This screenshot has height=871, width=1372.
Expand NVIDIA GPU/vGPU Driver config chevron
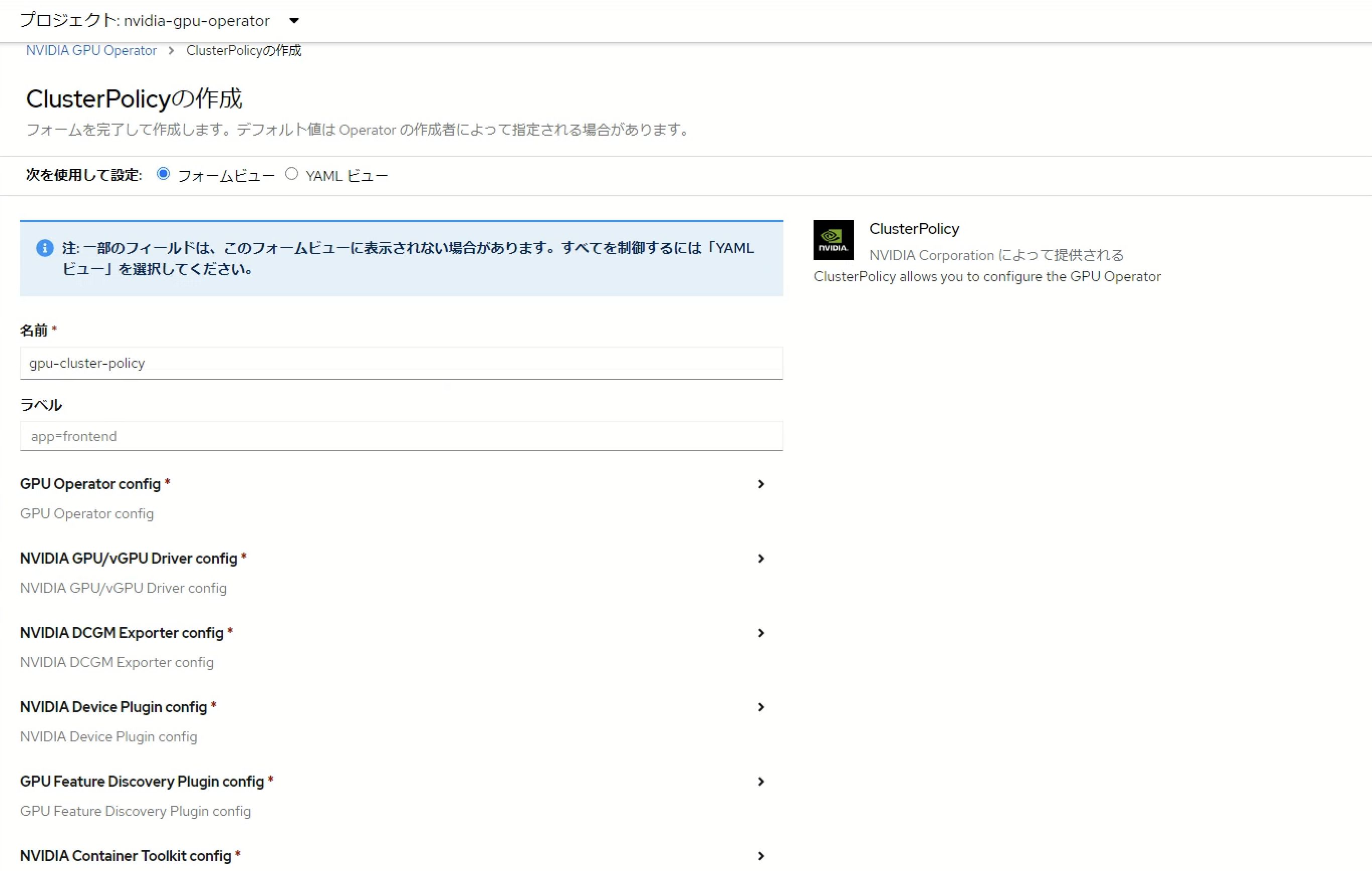pos(761,559)
